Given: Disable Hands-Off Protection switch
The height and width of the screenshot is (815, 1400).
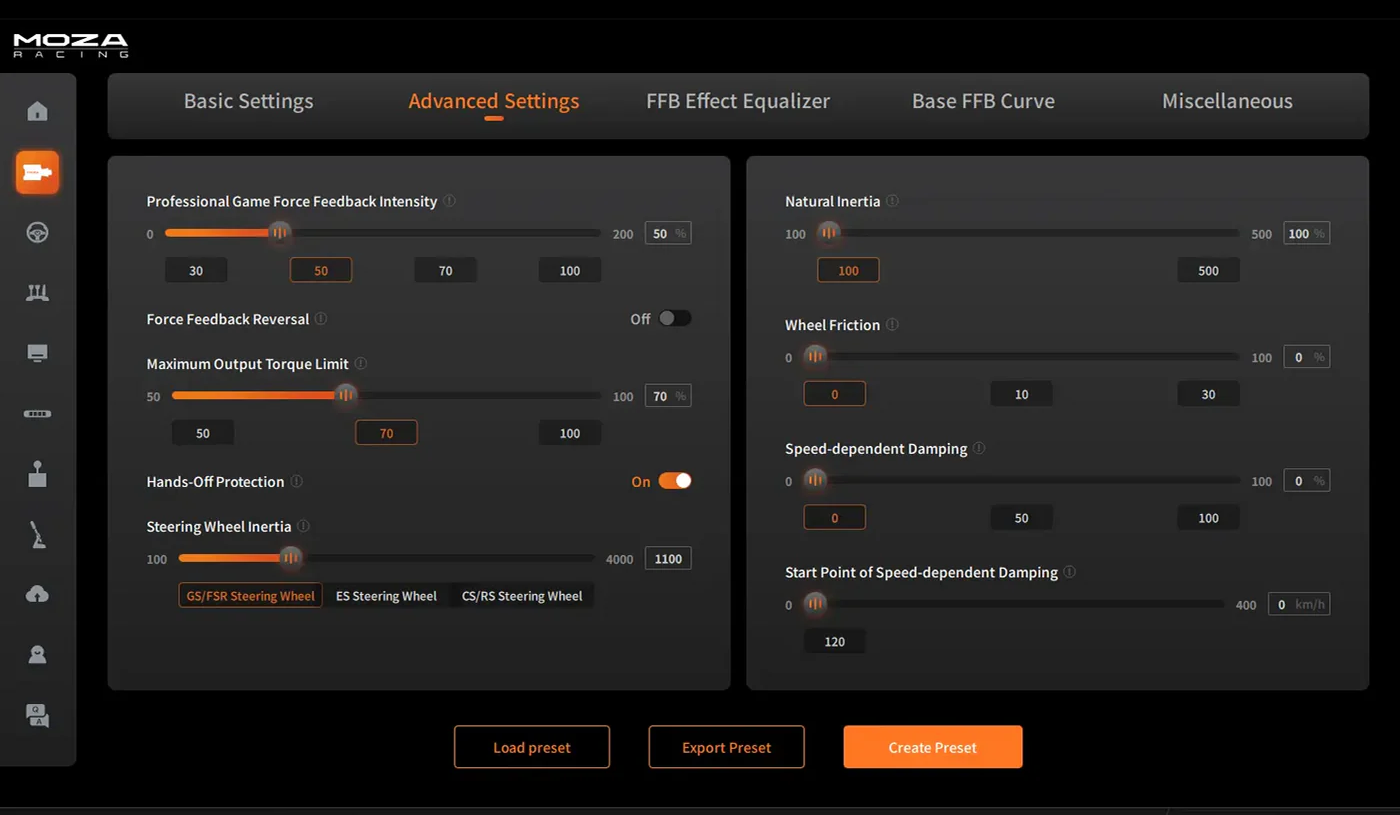Looking at the screenshot, I should click(x=674, y=481).
